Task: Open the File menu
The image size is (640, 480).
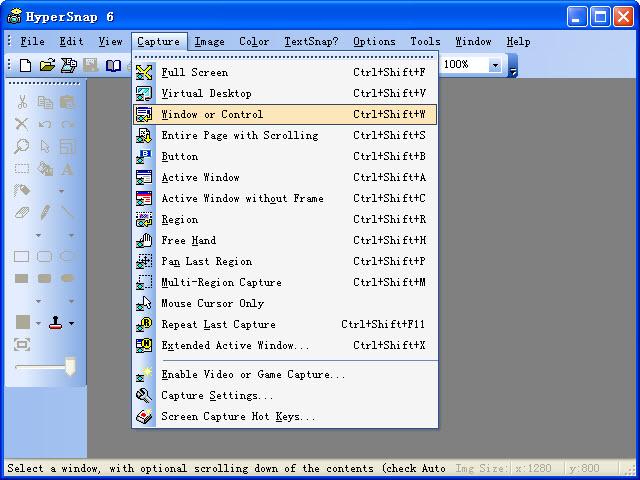Action: [x=32, y=41]
